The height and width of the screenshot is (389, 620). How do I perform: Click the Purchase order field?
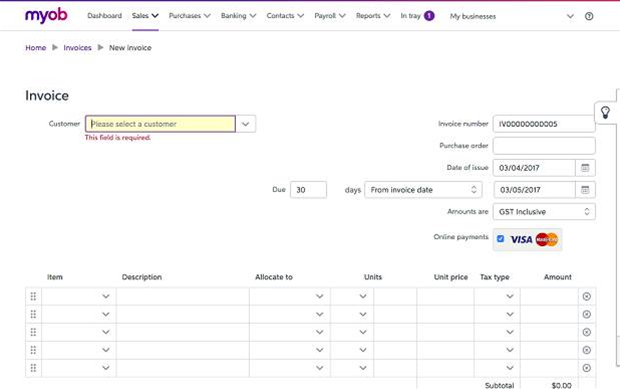coord(544,145)
